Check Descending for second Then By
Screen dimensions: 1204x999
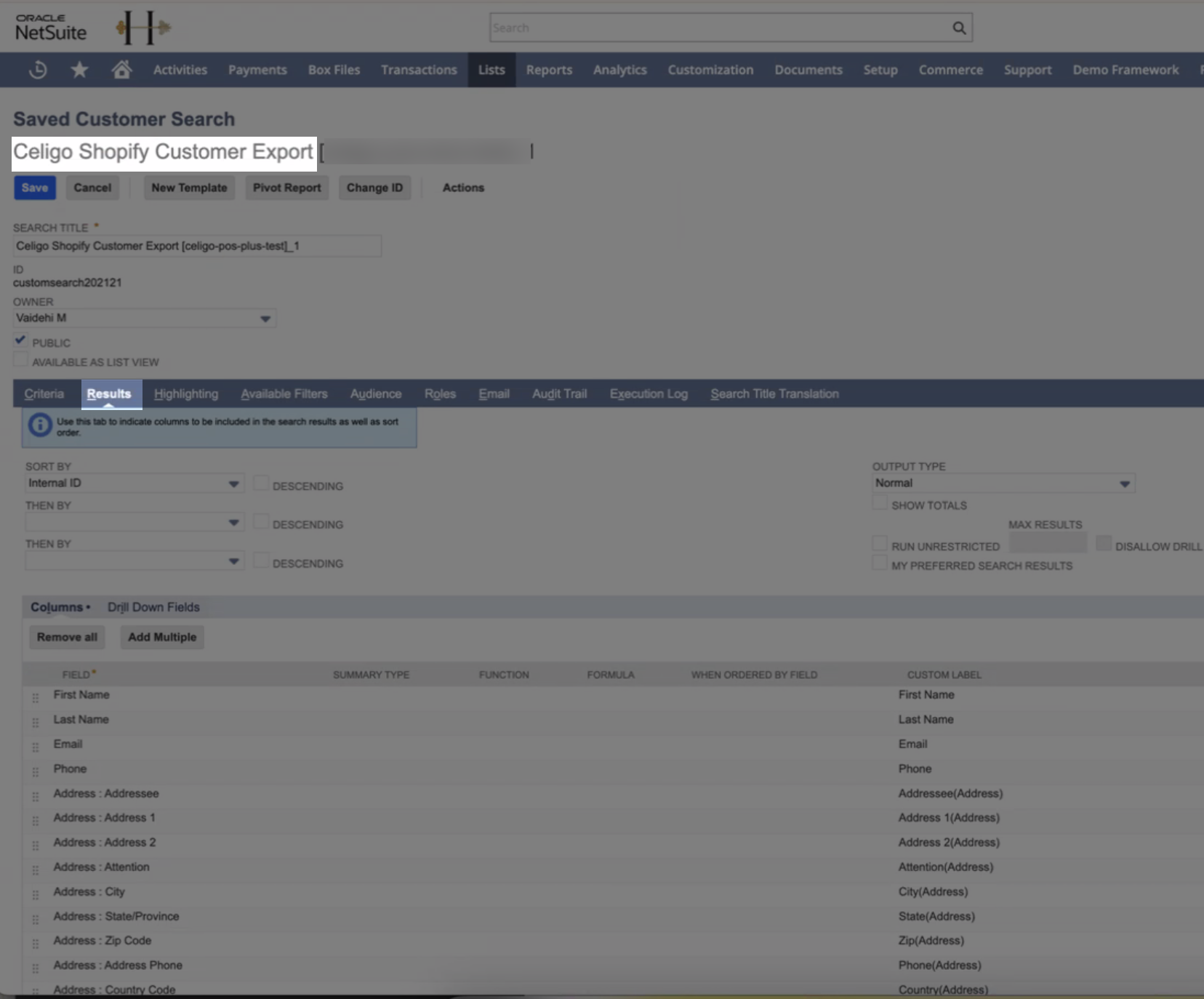261,561
